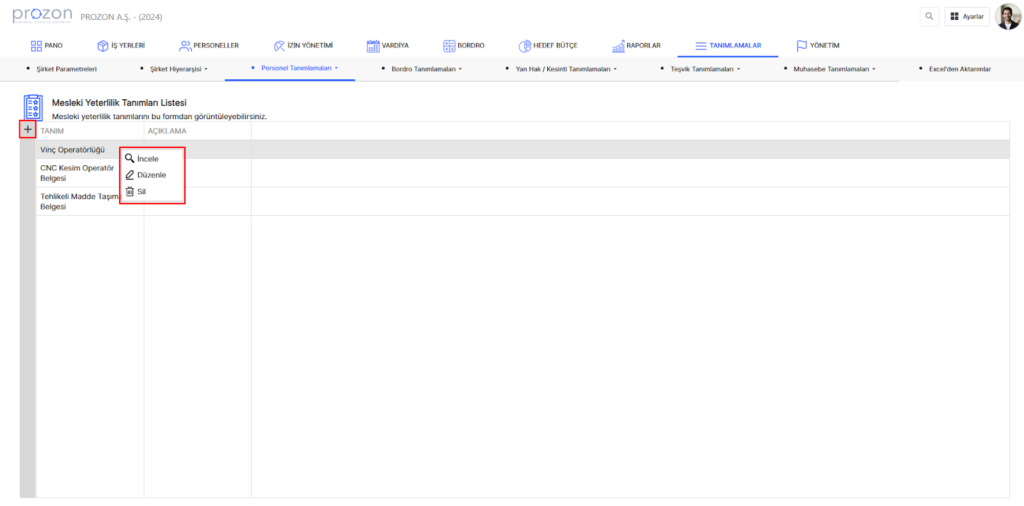1024x506 pixels.
Task: Open the İZİN YÖNETİMİ tab
Action: click(303, 46)
